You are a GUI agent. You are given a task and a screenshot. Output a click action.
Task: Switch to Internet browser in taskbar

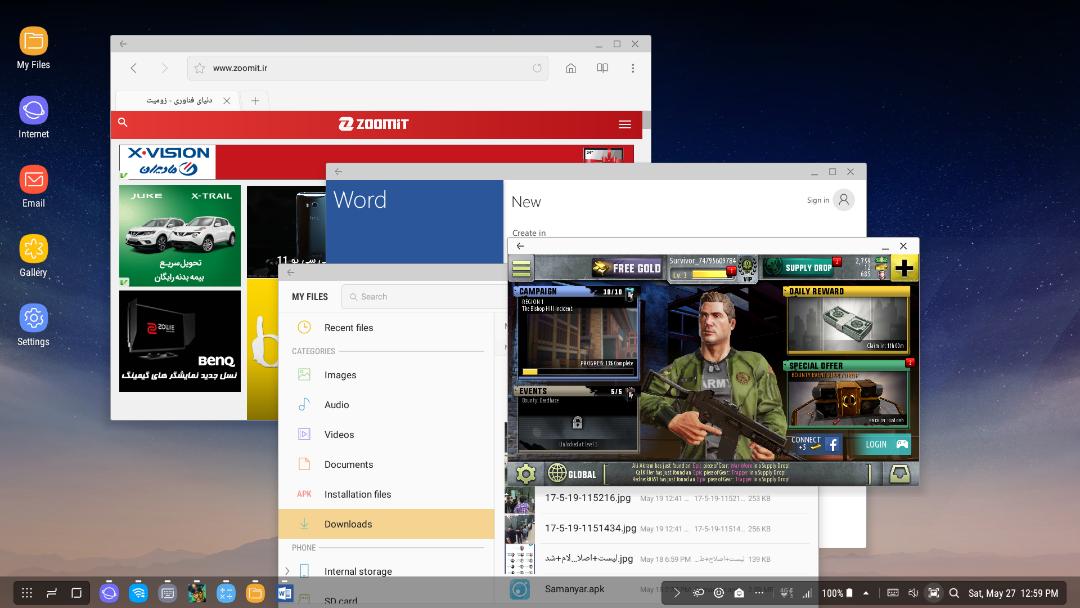pyautogui.click(x=109, y=592)
